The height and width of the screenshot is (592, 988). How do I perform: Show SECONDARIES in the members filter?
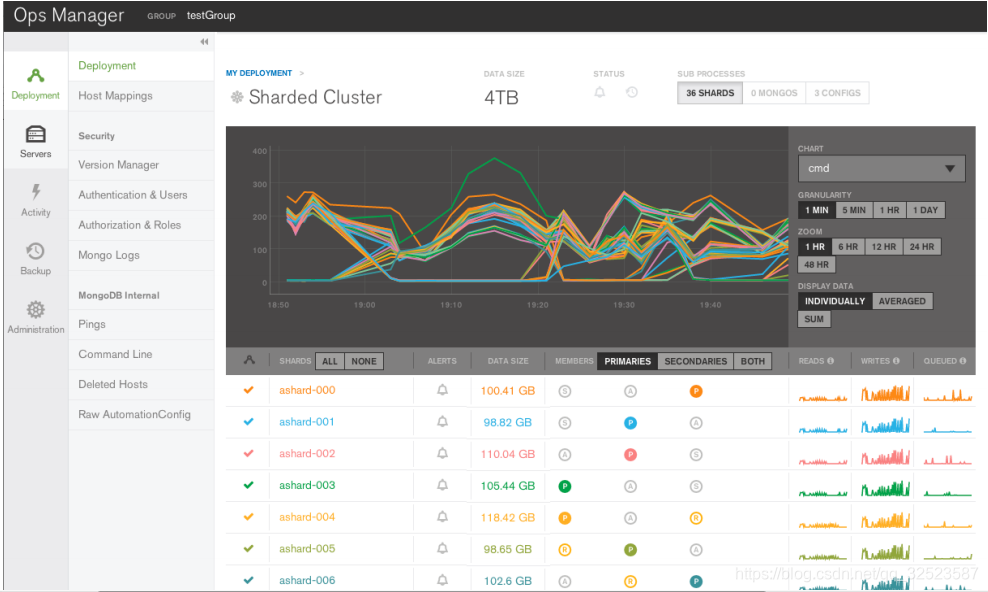(695, 361)
